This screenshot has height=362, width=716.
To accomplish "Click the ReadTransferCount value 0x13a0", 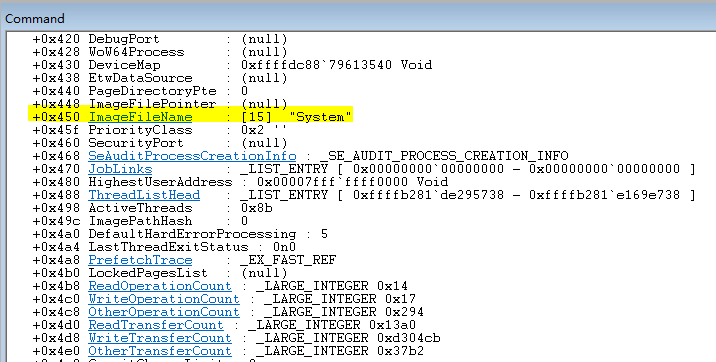I will pyautogui.click(x=392, y=325).
